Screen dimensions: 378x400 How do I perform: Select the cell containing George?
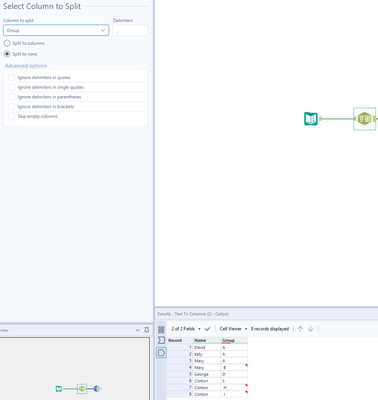pyautogui.click(x=207, y=374)
